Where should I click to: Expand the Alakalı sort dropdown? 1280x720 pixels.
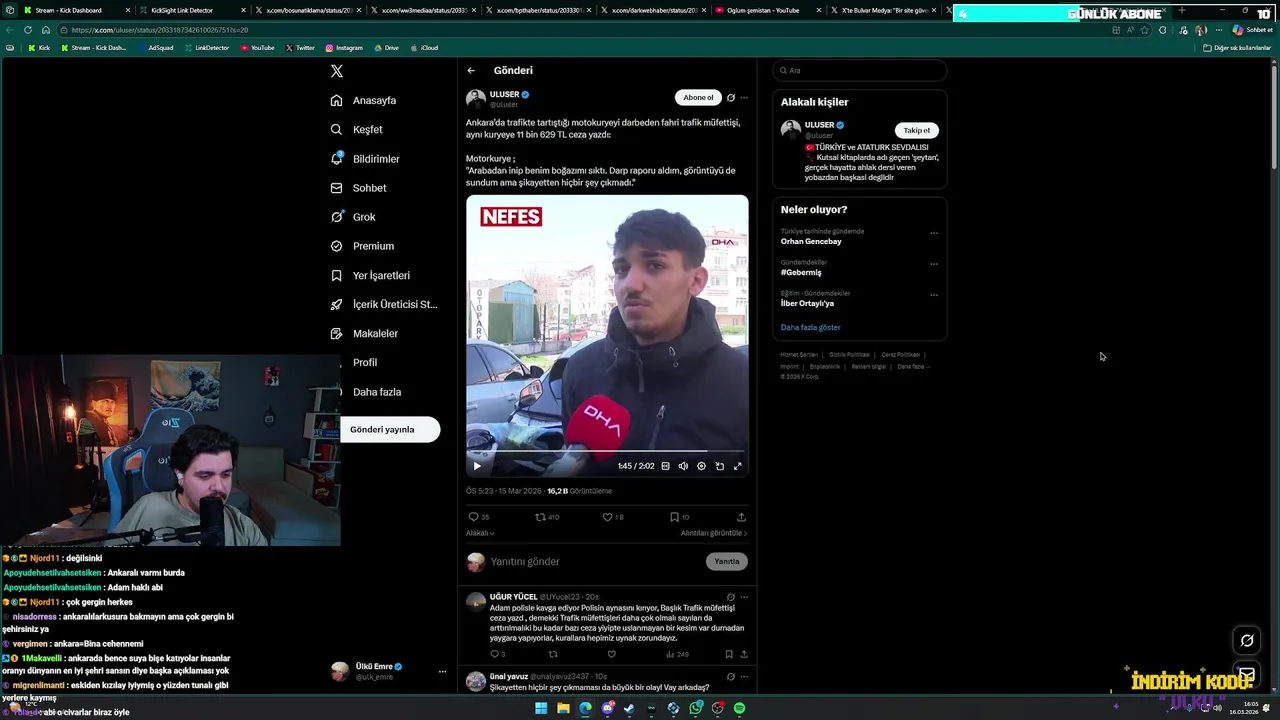(480, 533)
